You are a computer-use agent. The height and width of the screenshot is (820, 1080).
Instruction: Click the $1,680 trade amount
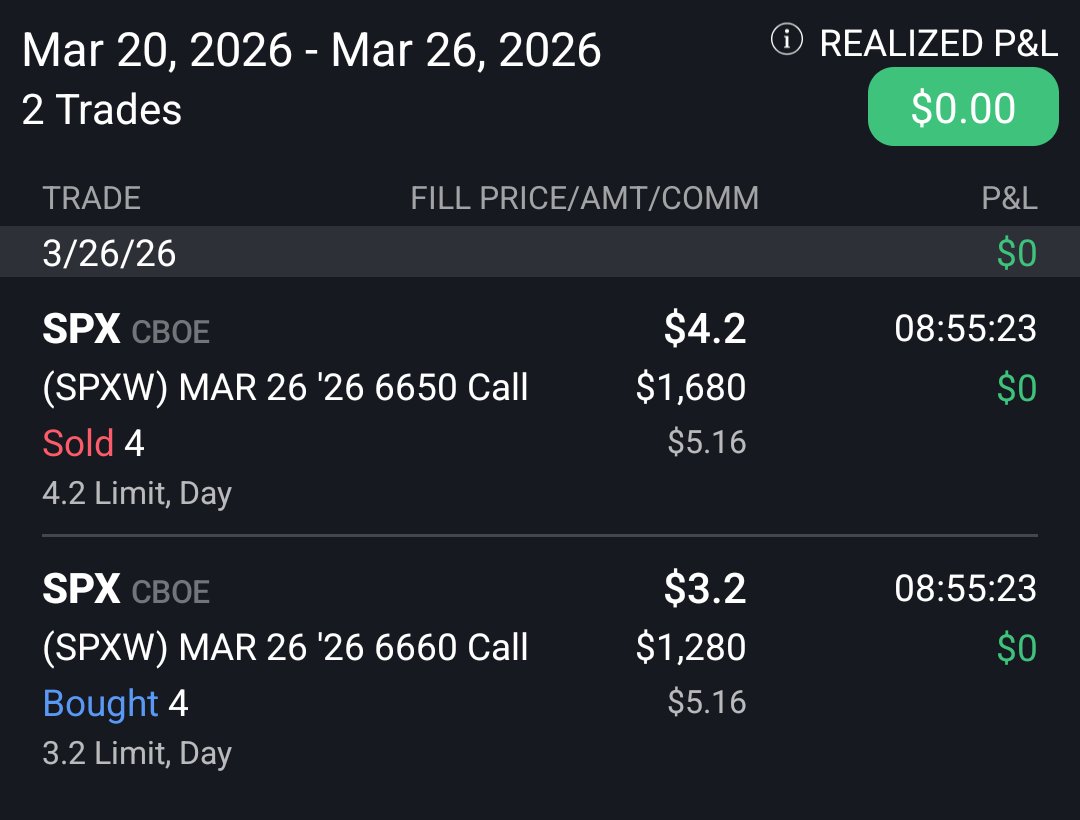point(691,387)
